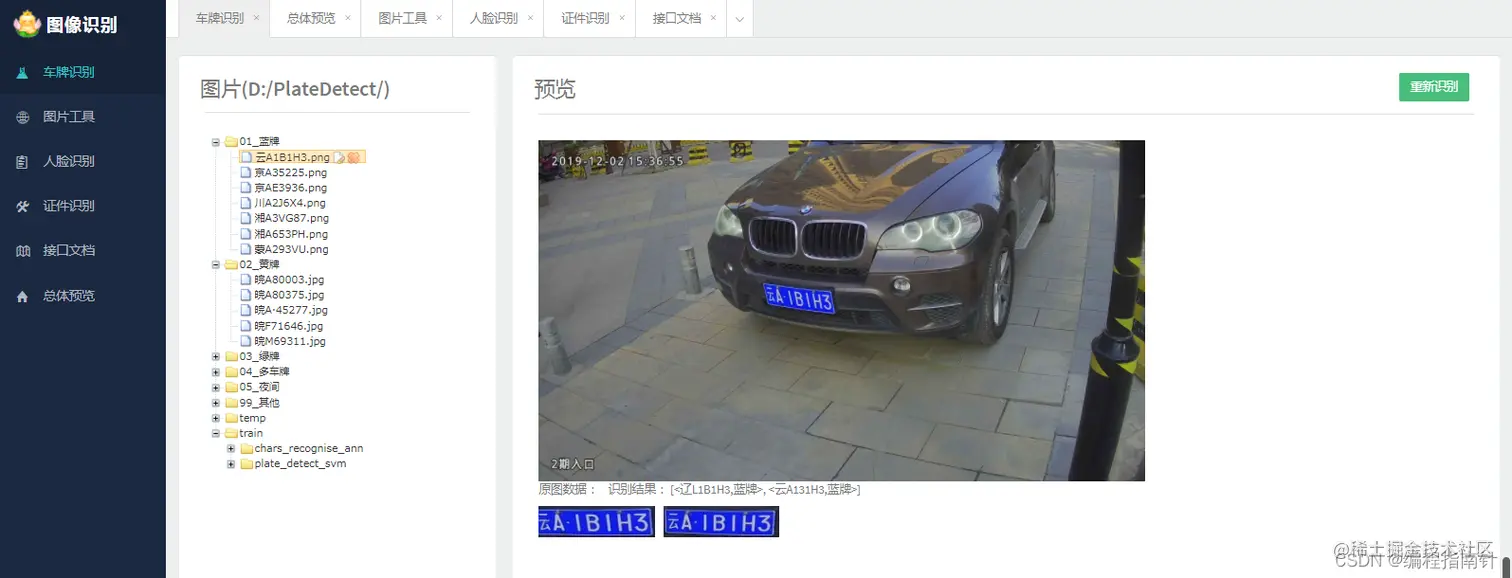This screenshot has width=1512, height=578.
Task: Collapse the train folder
Action: point(215,433)
